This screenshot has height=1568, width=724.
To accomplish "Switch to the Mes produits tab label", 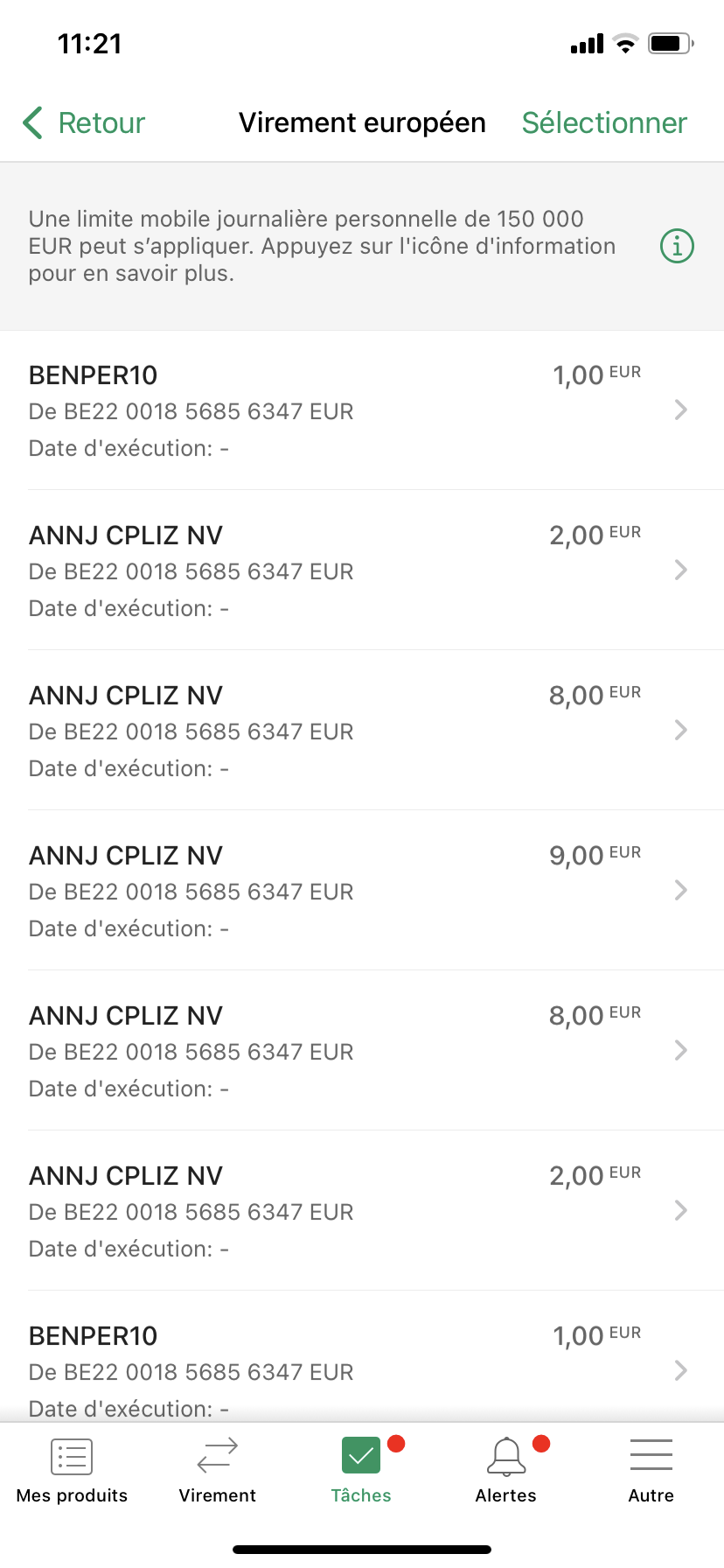I will tap(72, 1495).
